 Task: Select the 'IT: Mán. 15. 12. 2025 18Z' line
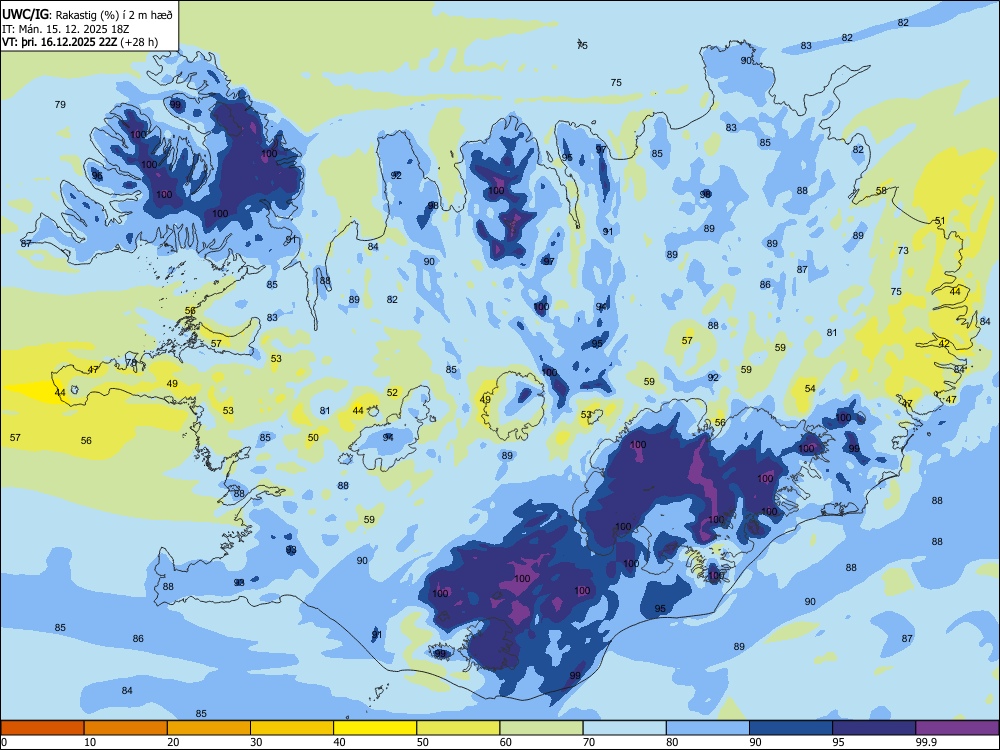click(66, 29)
